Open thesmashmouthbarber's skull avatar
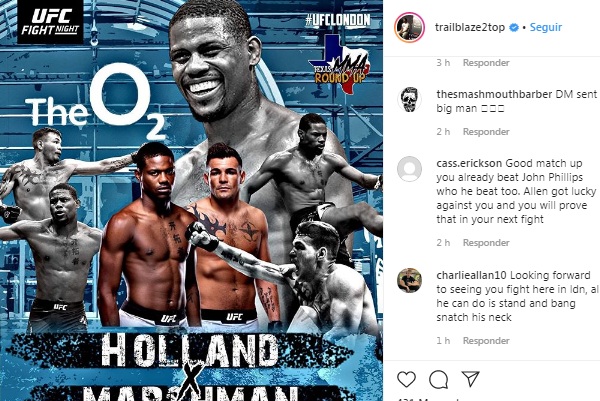The width and height of the screenshot is (600, 401). pos(409,99)
